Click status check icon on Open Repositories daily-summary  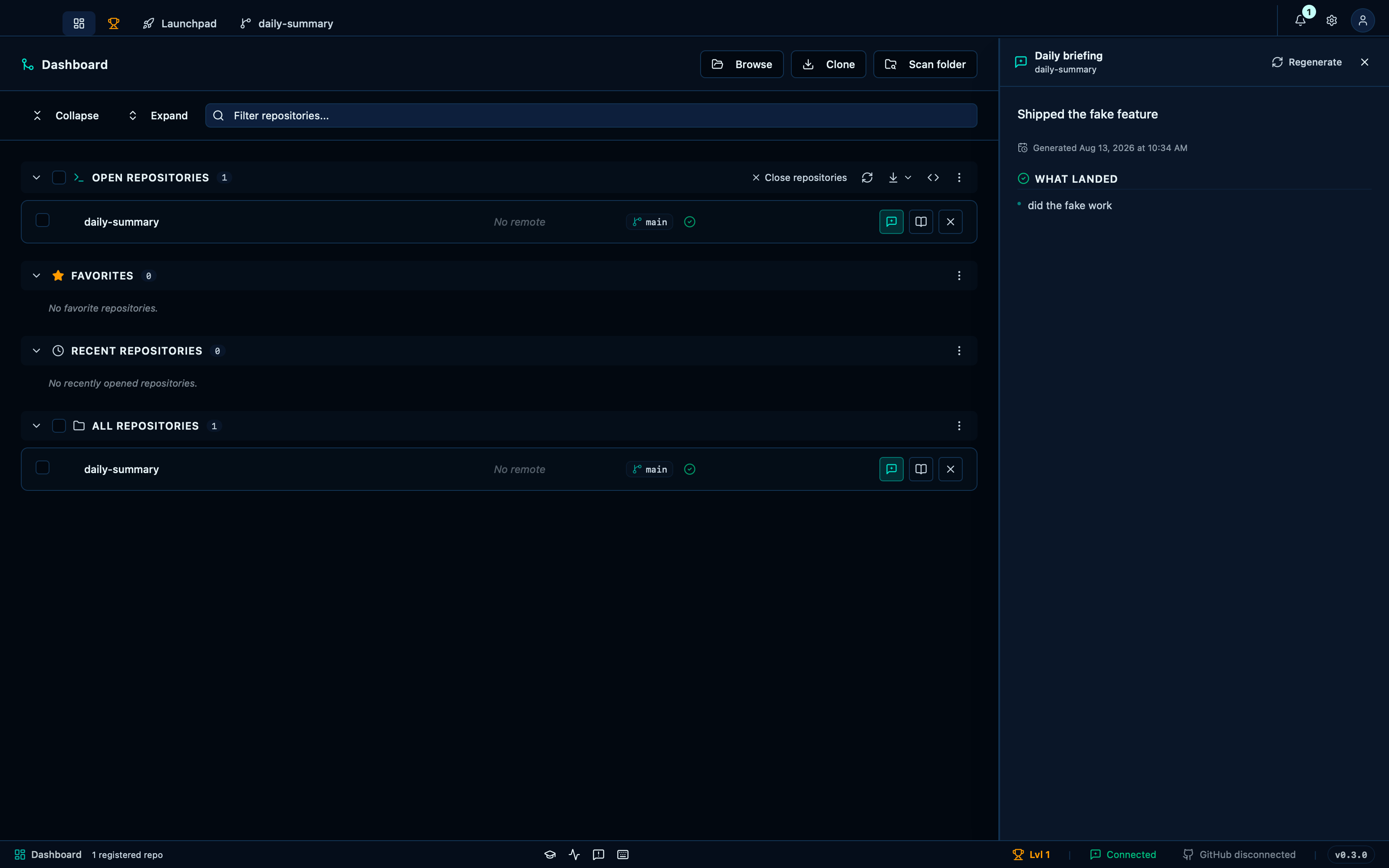coord(689,222)
